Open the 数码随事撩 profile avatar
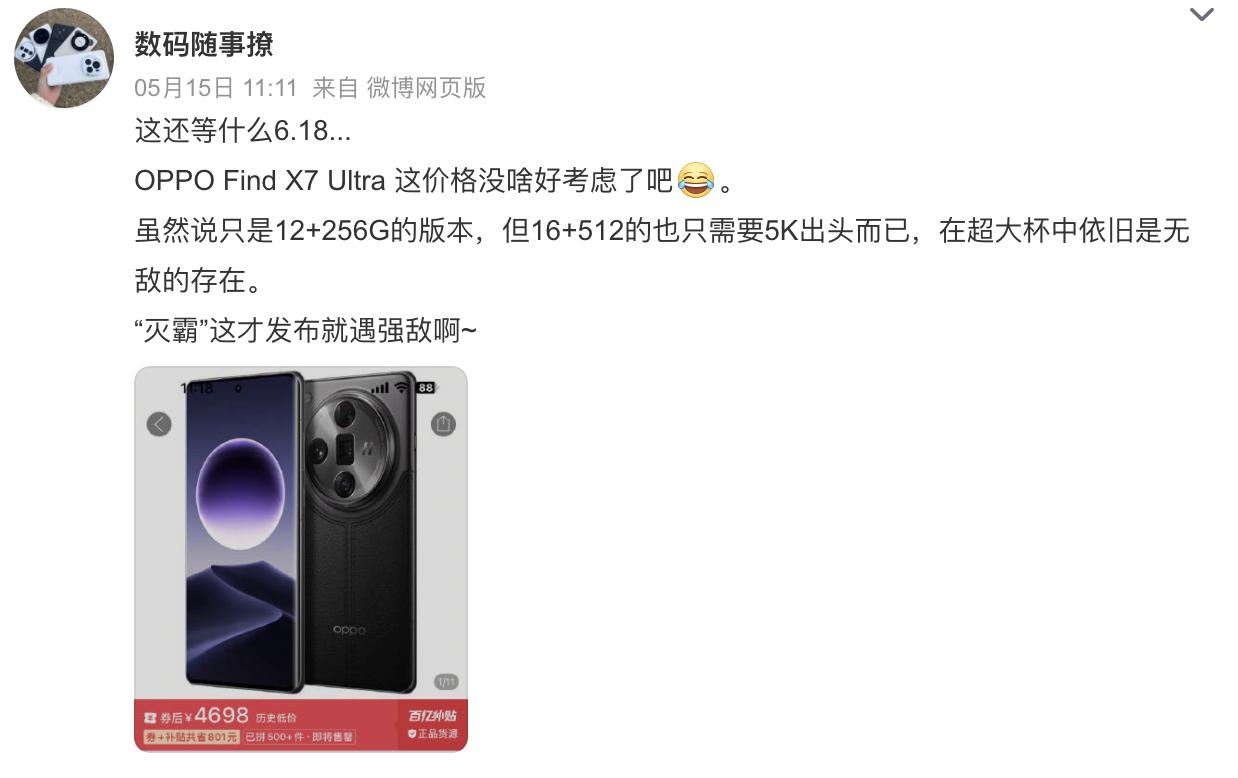This screenshot has width=1238, height=778. point(64,59)
